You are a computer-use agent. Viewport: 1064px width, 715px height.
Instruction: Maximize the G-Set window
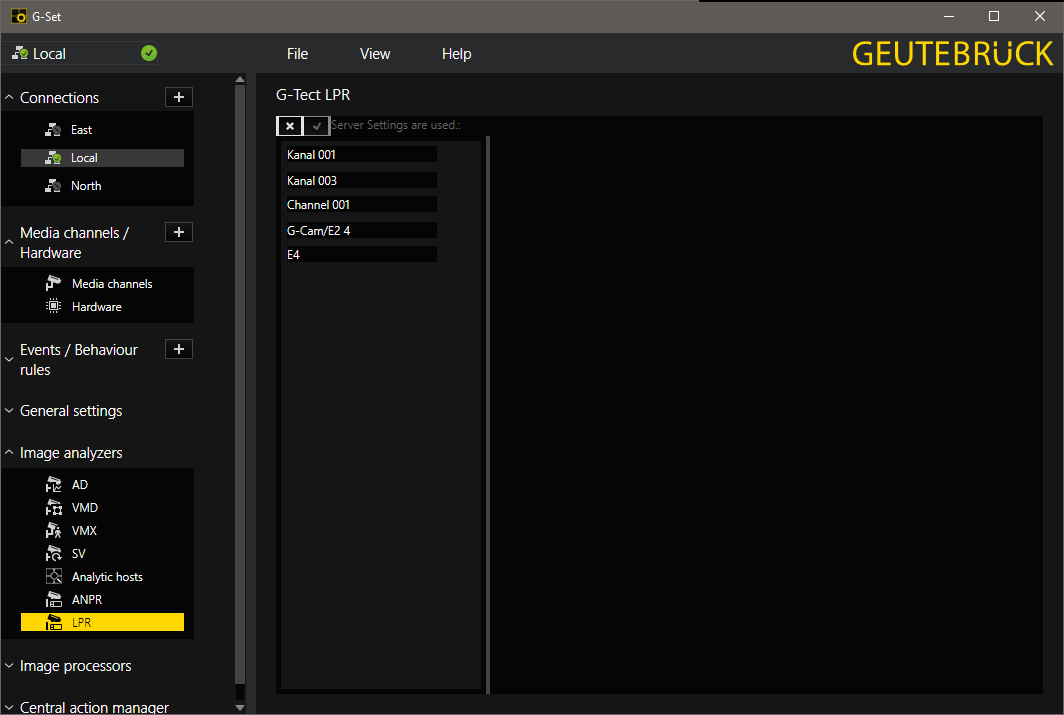993,16
